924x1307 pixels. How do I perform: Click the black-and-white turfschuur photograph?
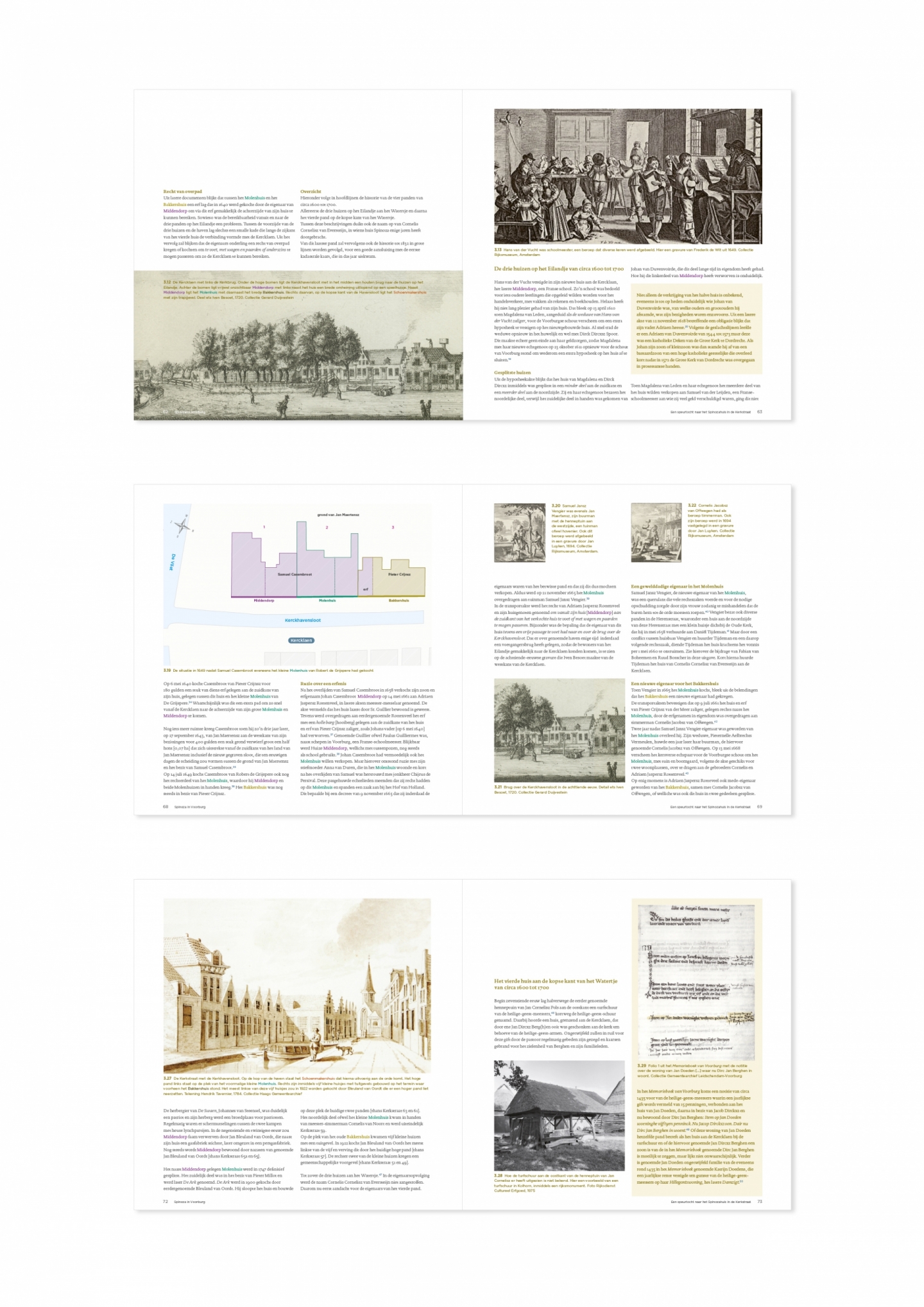pyautogui.click(x=559, y=1115)
